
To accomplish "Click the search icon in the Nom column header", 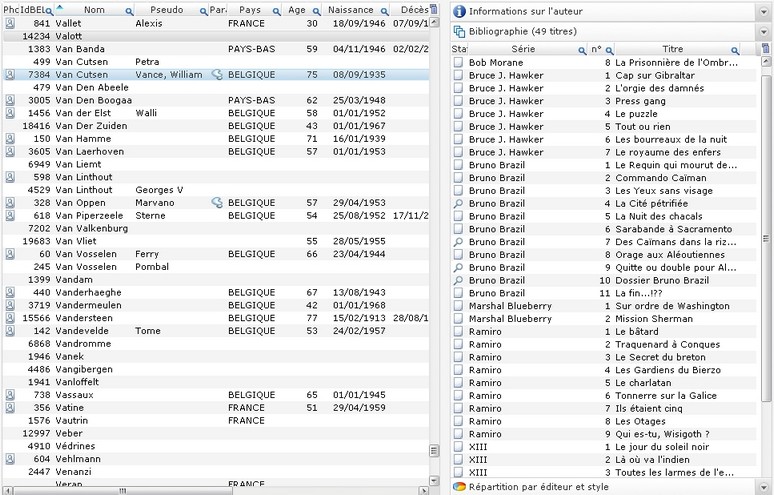I will pos(129,9).
